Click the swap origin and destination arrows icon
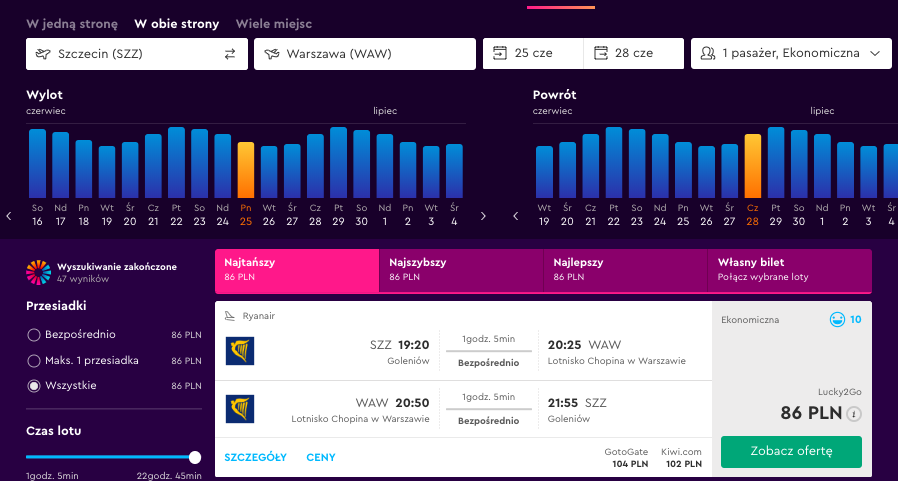 coord(230,54)
